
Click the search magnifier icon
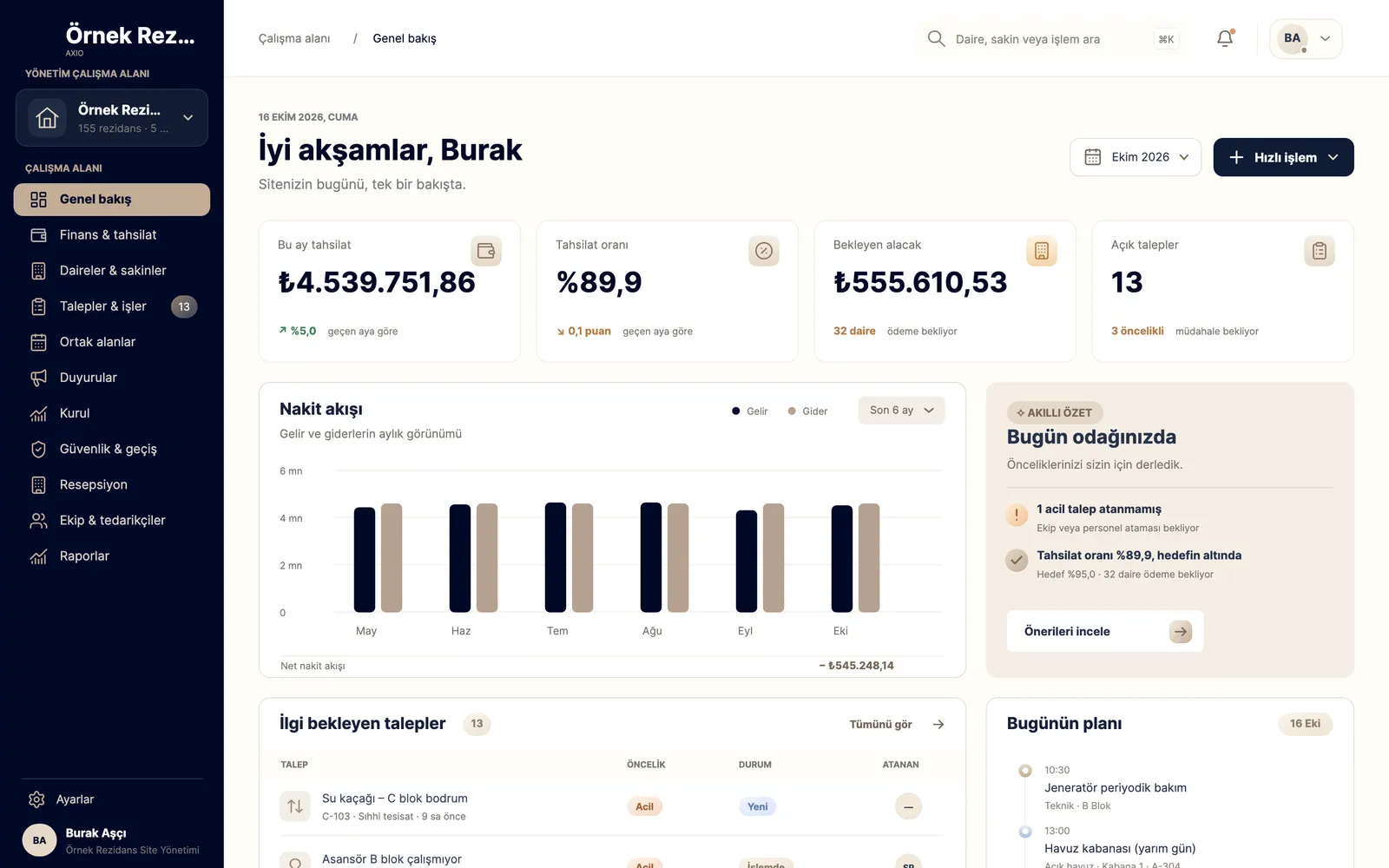point(936,38)
